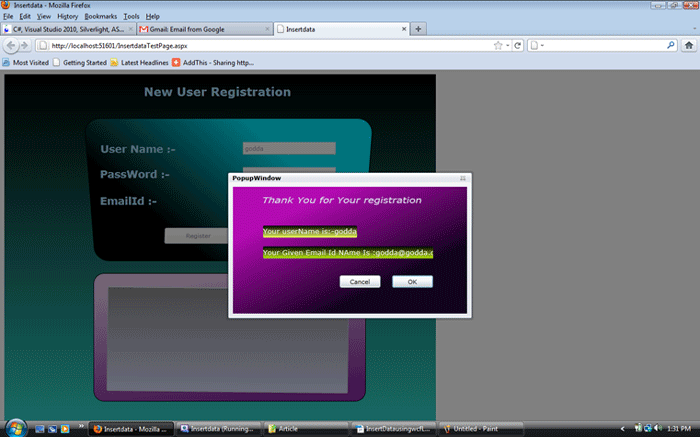The image size is (700, 437).
Task: Click Switch Between Windows quick launch icon
Action: pos(52,429)
